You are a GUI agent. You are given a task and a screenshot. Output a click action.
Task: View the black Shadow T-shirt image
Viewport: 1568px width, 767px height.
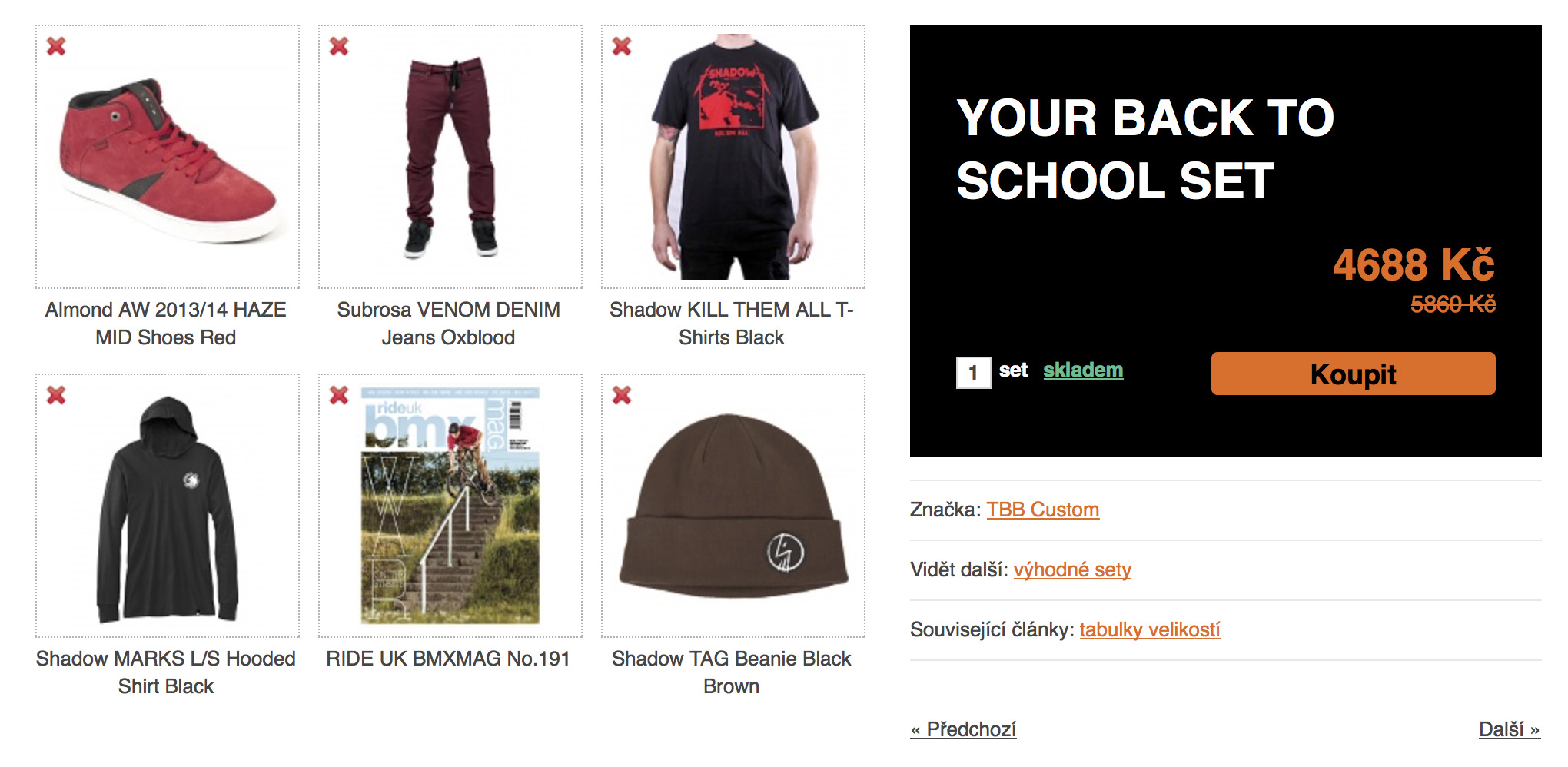coord(733,157)
